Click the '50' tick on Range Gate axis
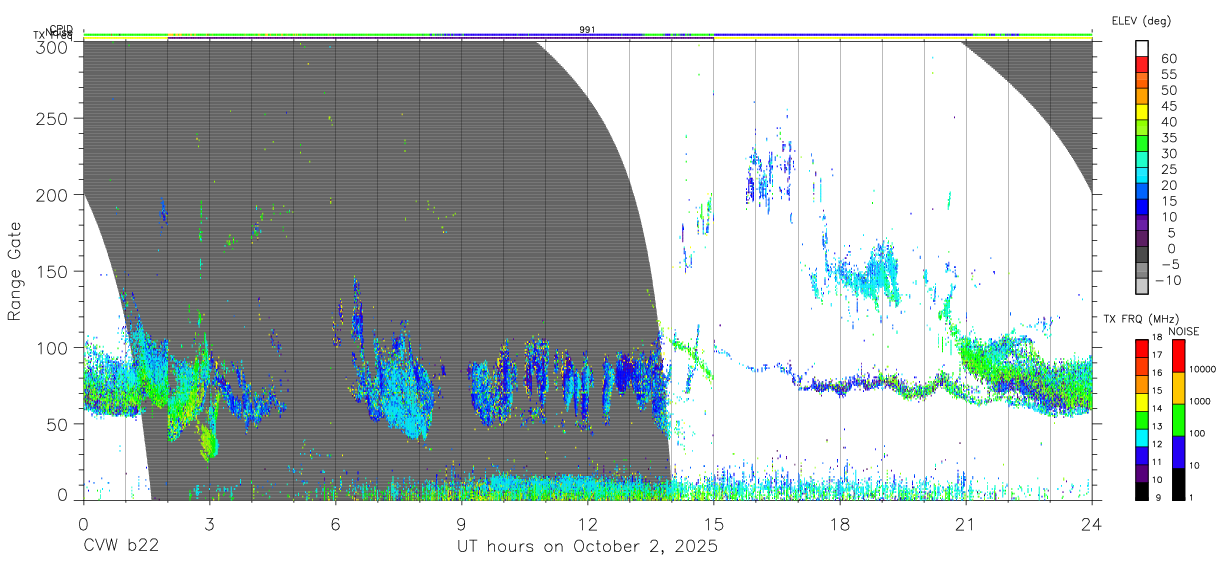This screenshot has height=567, width=1228. coord(57,424)
